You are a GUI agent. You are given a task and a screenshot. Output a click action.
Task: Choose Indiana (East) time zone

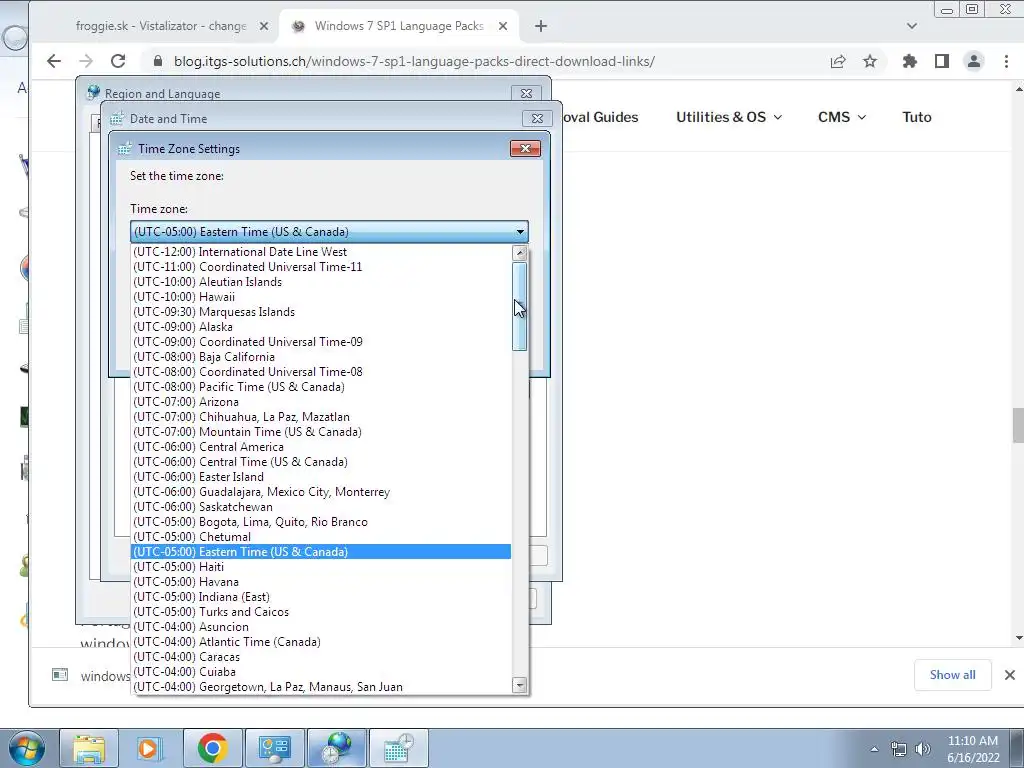321,598
